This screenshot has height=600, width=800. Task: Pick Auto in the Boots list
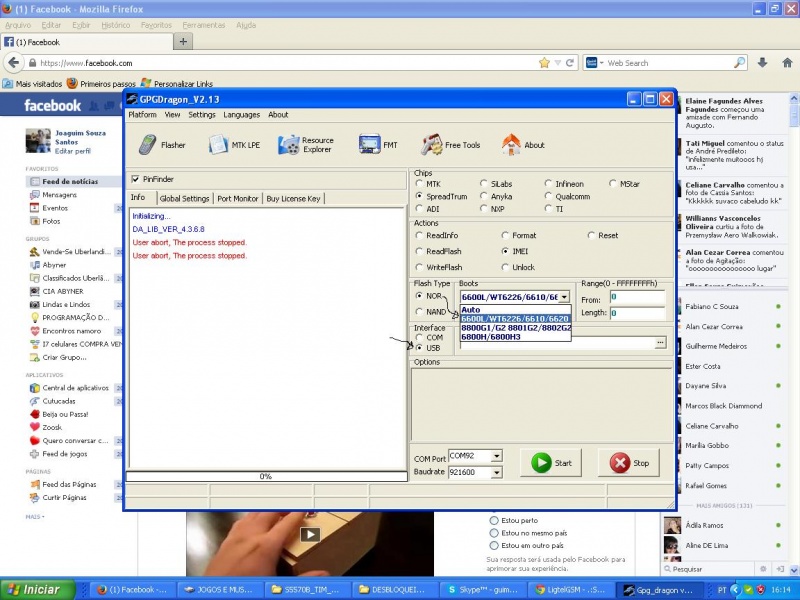pos(515,310)
